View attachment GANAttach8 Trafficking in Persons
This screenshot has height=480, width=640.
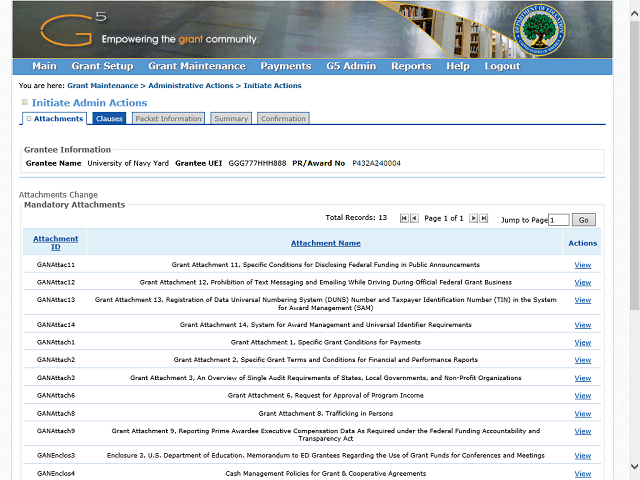click(x=582, y=413)
